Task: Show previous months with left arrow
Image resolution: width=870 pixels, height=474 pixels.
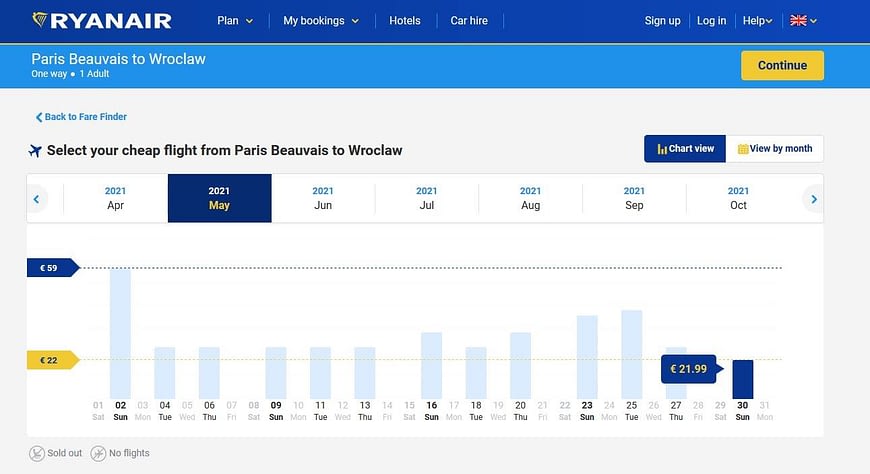Action: [37, 199]
